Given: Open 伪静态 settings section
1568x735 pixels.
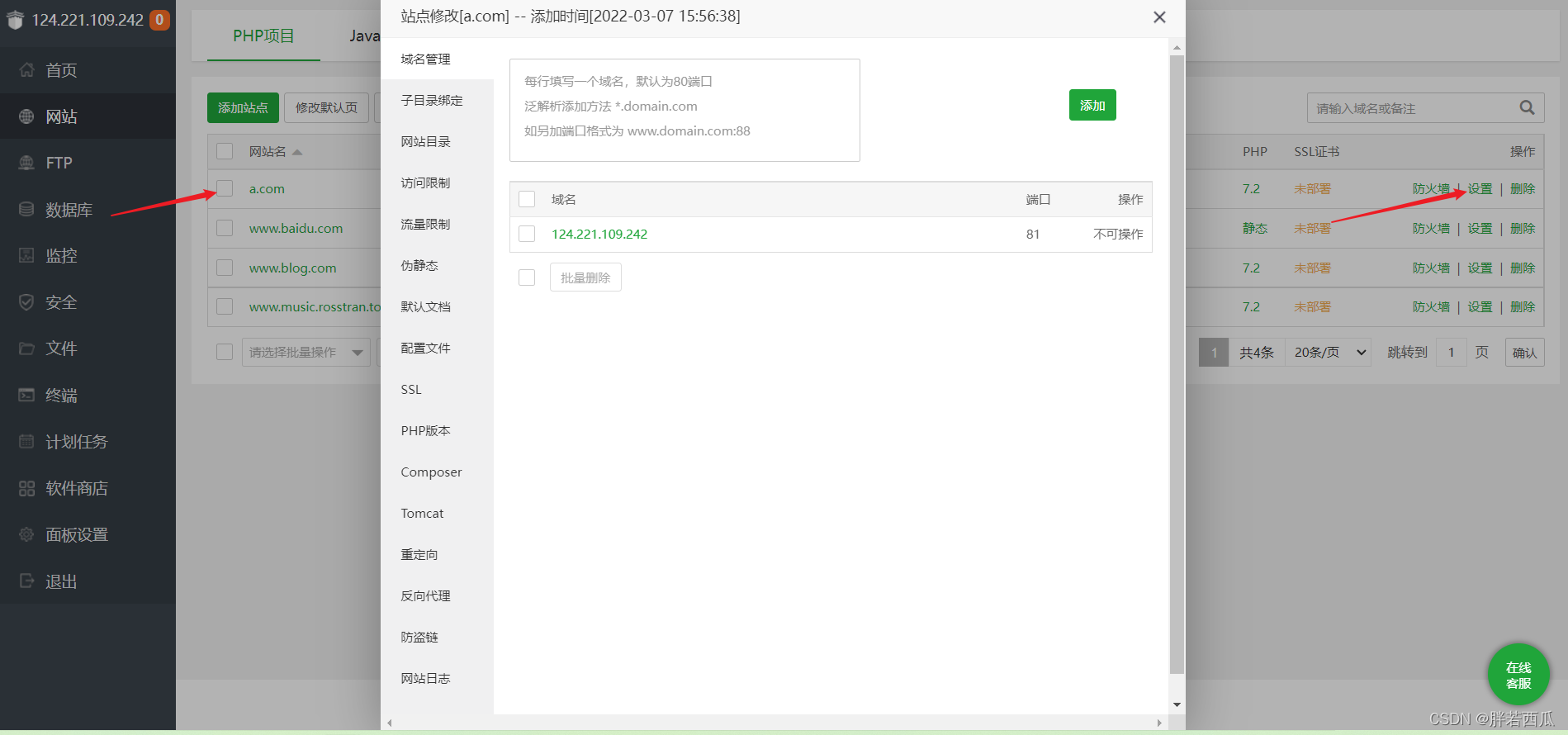Looking at the screenshot, I should click(x=437, y=265).
